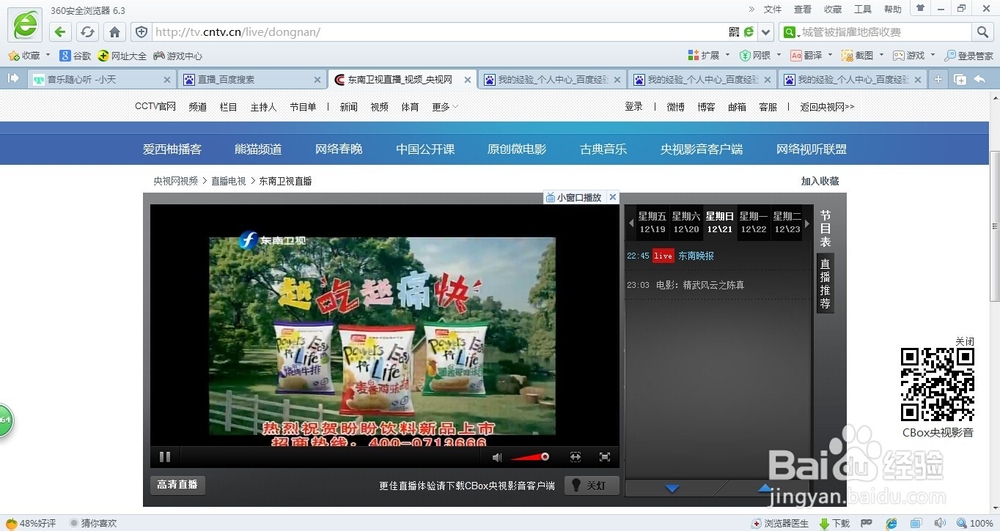Viewport: 1000px width, 531px height.
Task: Expand the 更多 dropdown in top navigation
Action: [x=445, y=107]
